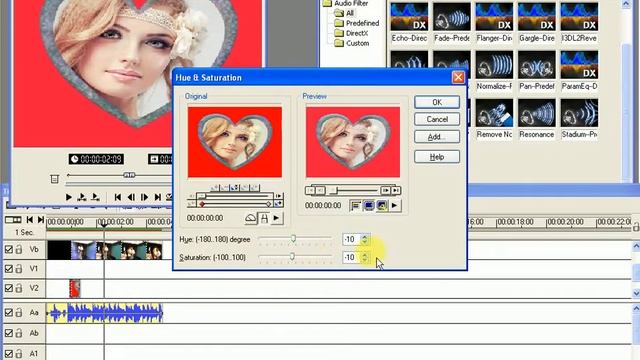Click the Add... button

tap(437, 137)
